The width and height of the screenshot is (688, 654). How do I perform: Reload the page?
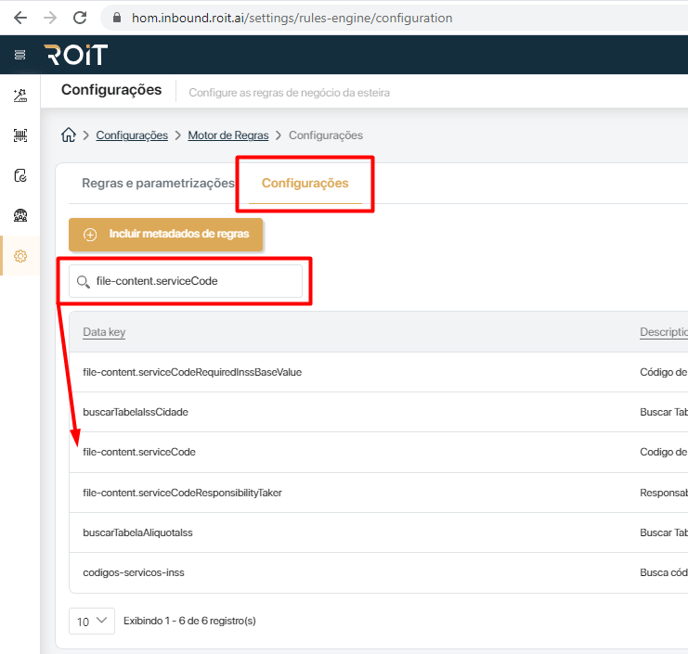(80, 18)
